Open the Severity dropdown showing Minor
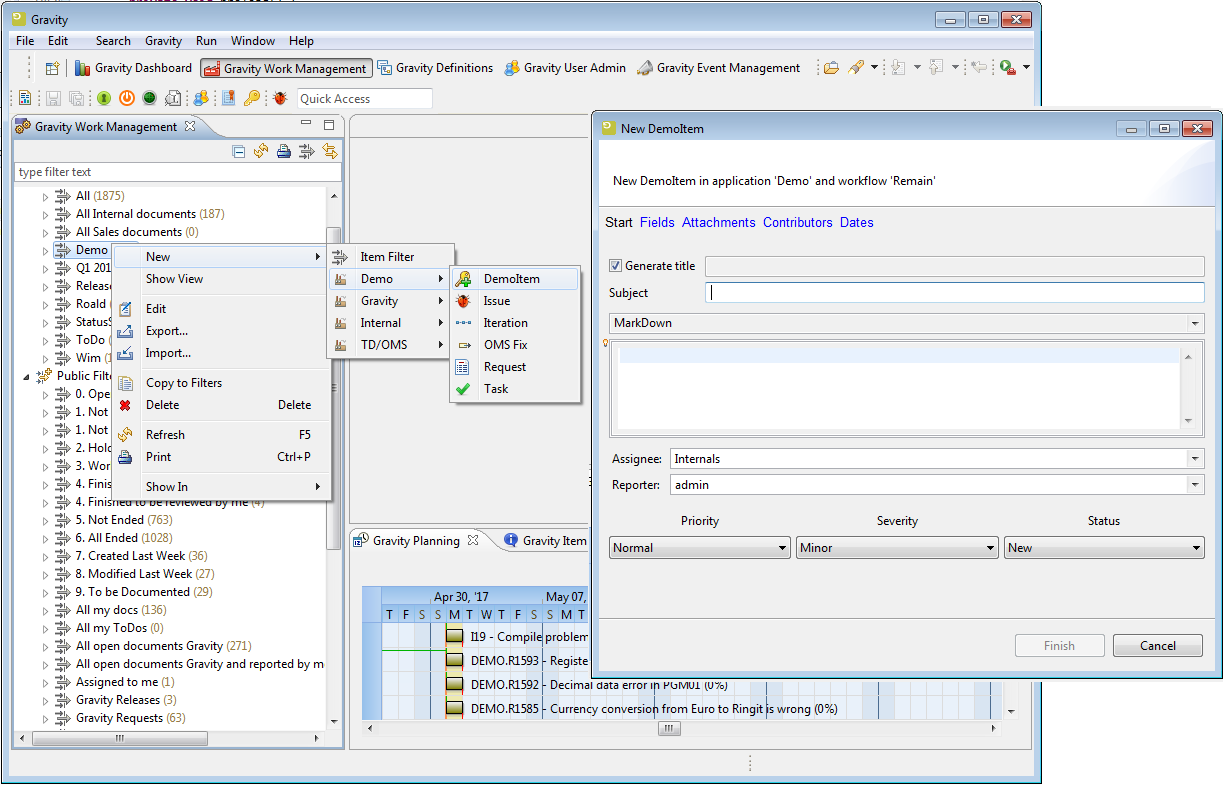This screenshot has height=786, width=1223. (897, 548)
